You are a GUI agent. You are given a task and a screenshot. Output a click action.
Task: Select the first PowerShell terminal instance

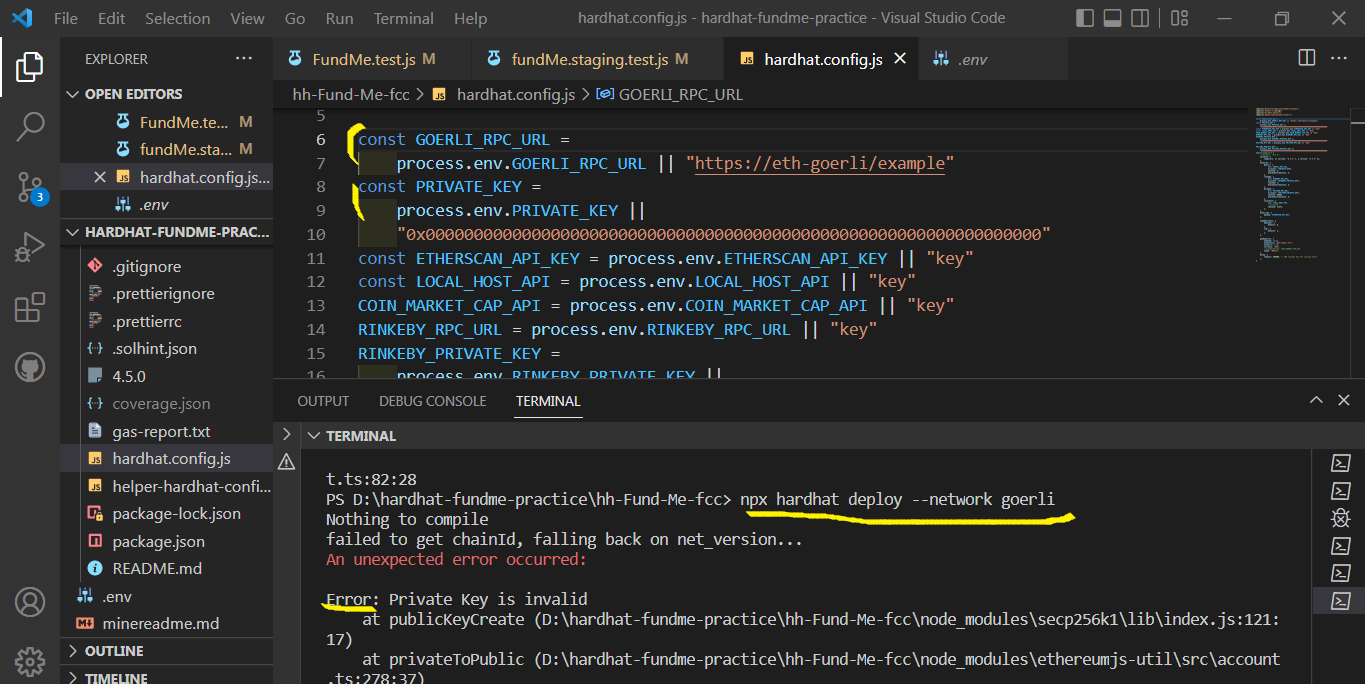coord(1340,463)
